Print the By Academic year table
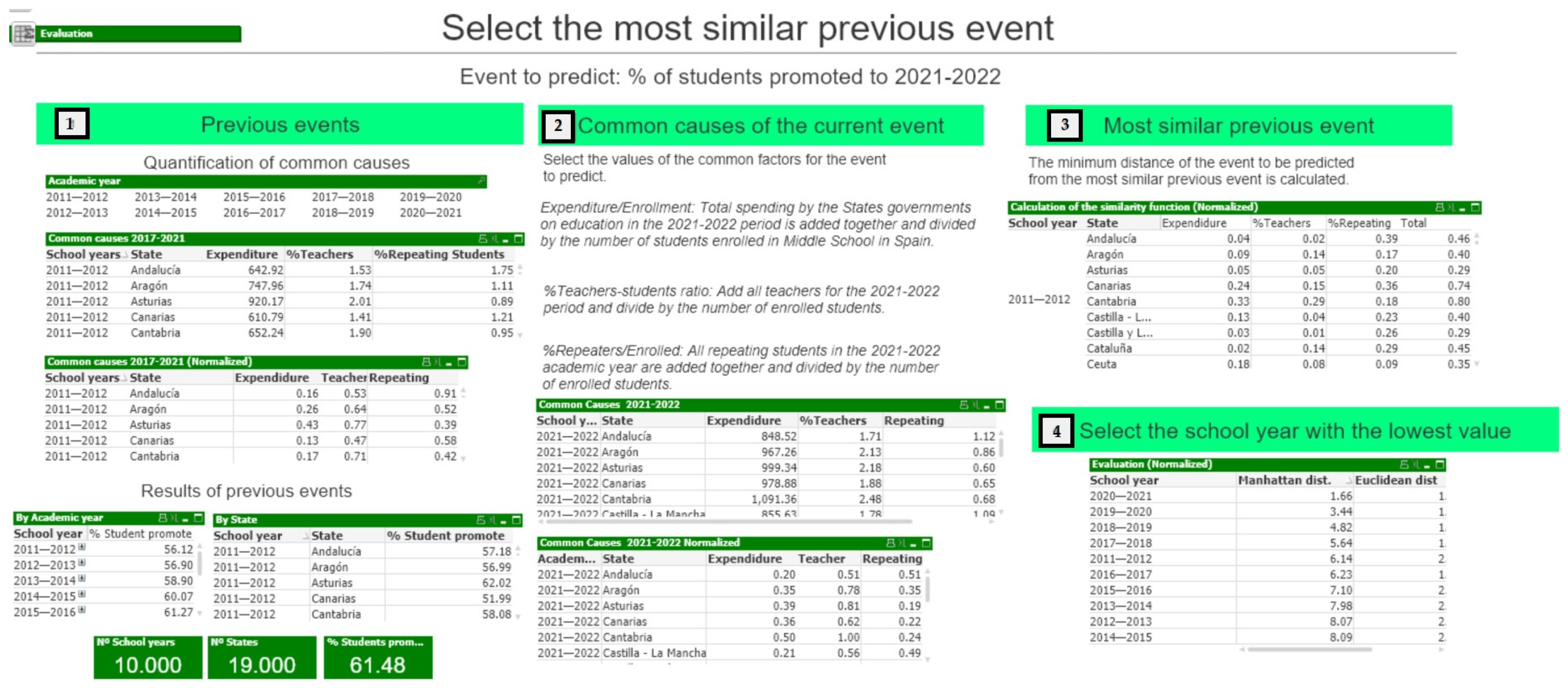Viewport: 1568px width, 688px height. (163, 518)
